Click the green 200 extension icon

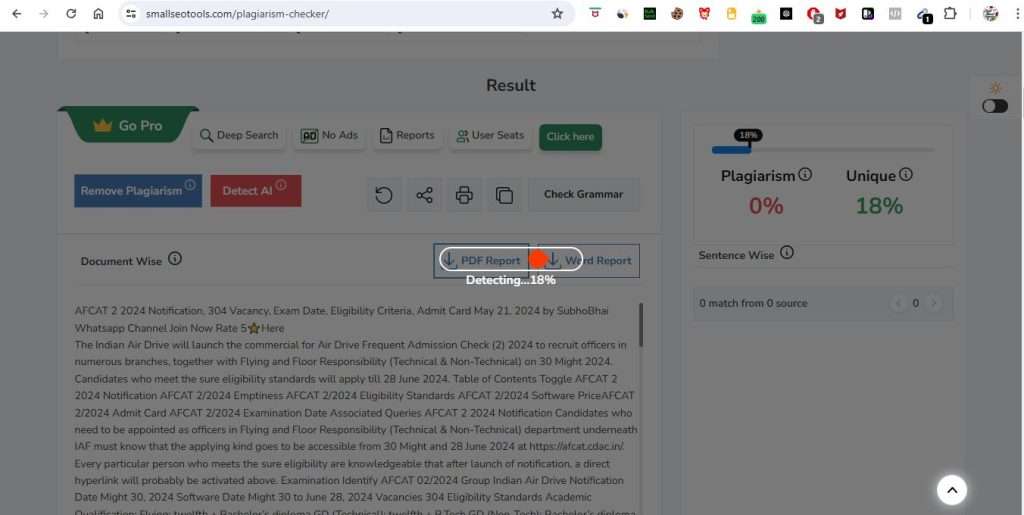758,16
